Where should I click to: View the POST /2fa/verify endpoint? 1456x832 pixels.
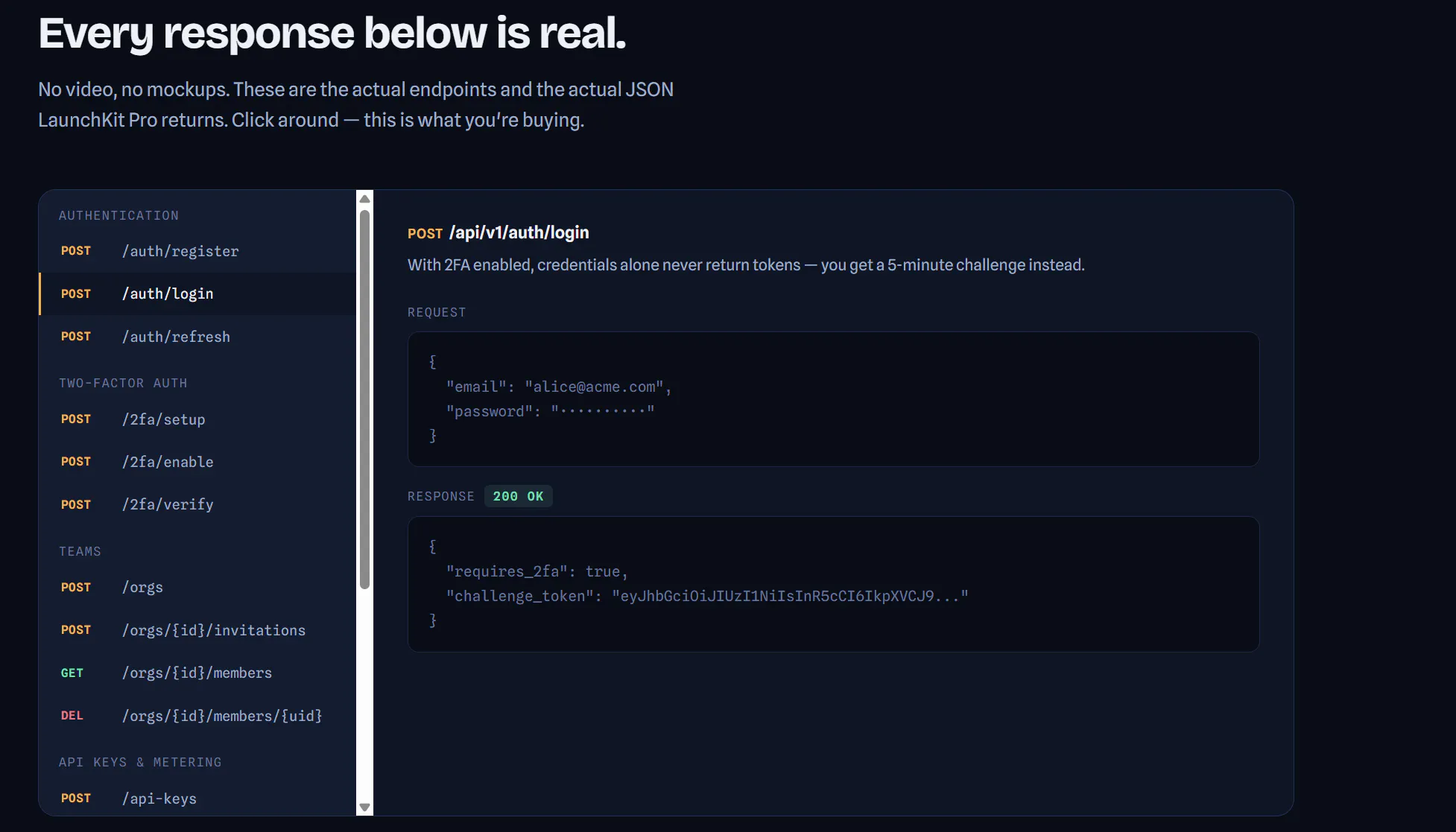[197, 504]
